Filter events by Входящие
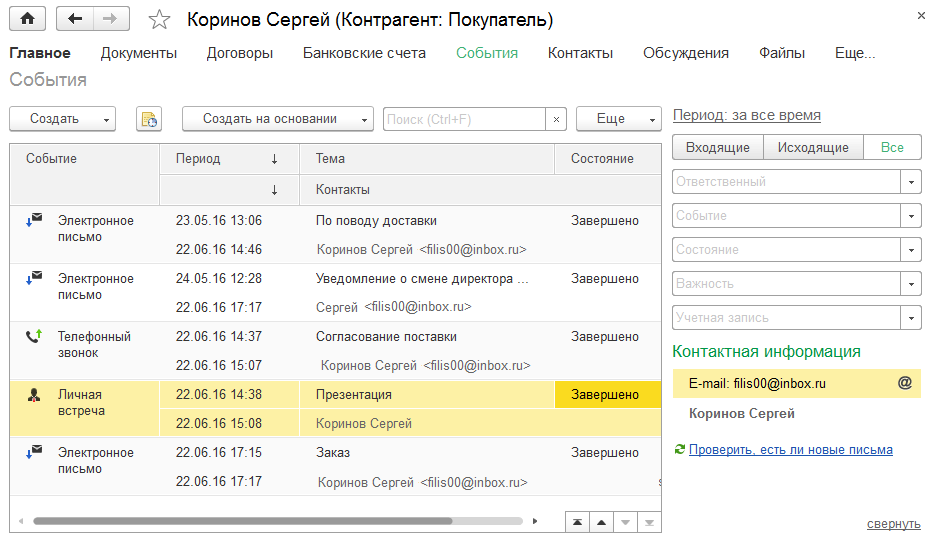 717,147
